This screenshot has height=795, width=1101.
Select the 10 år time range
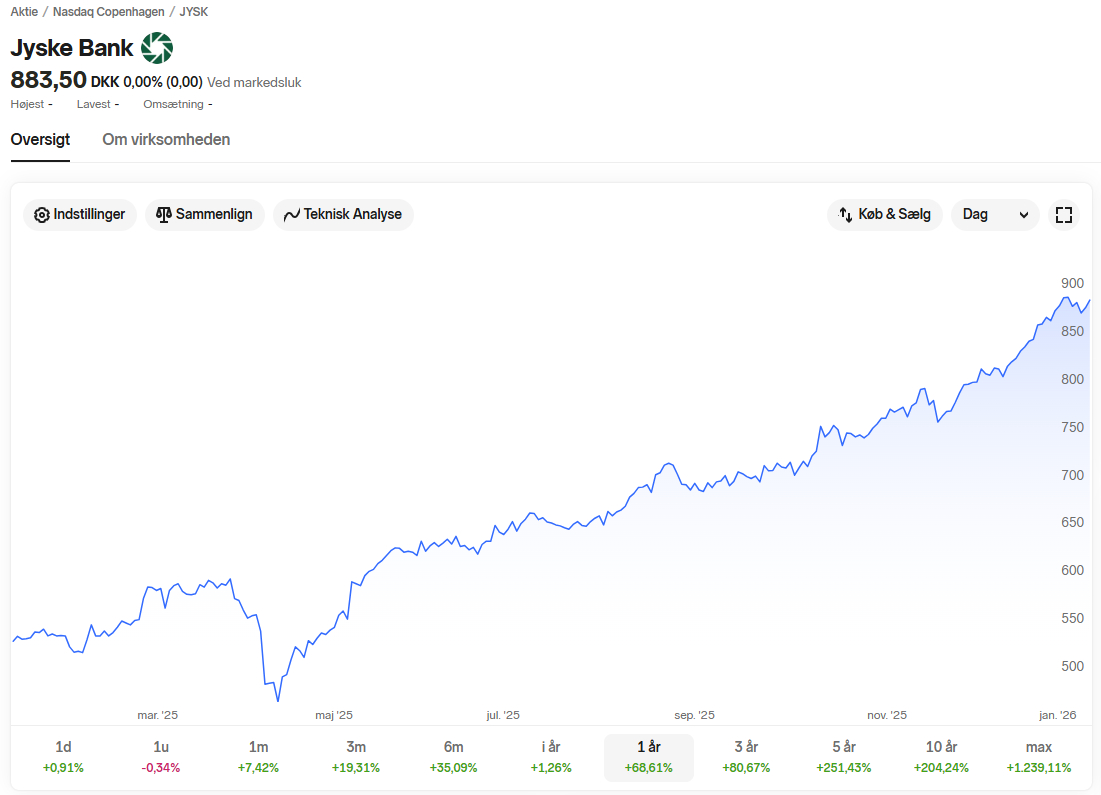point(942,757)
